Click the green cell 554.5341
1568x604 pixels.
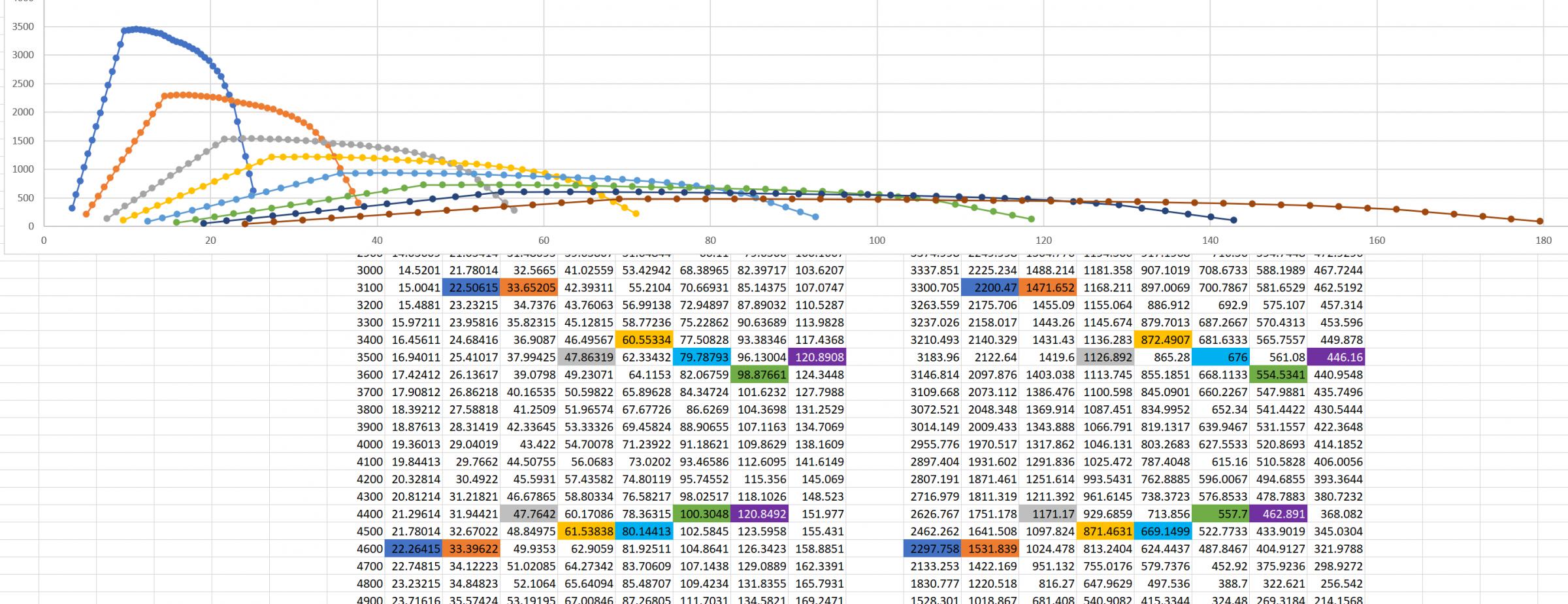1278,375
